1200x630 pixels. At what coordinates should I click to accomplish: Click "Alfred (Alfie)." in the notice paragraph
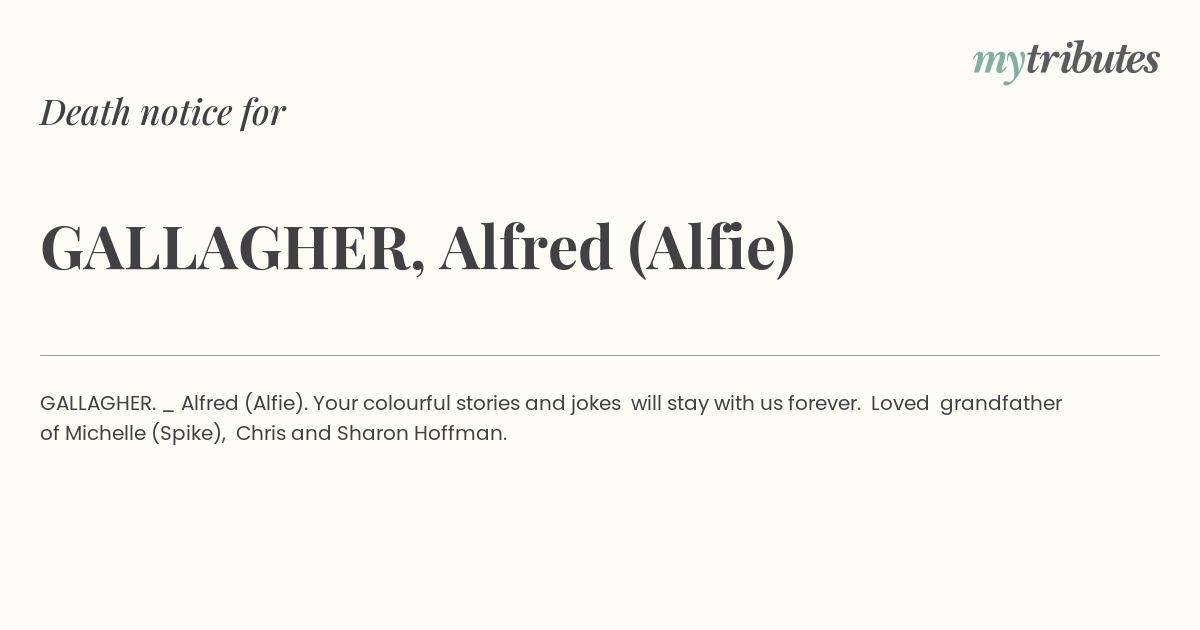point(244,403)
